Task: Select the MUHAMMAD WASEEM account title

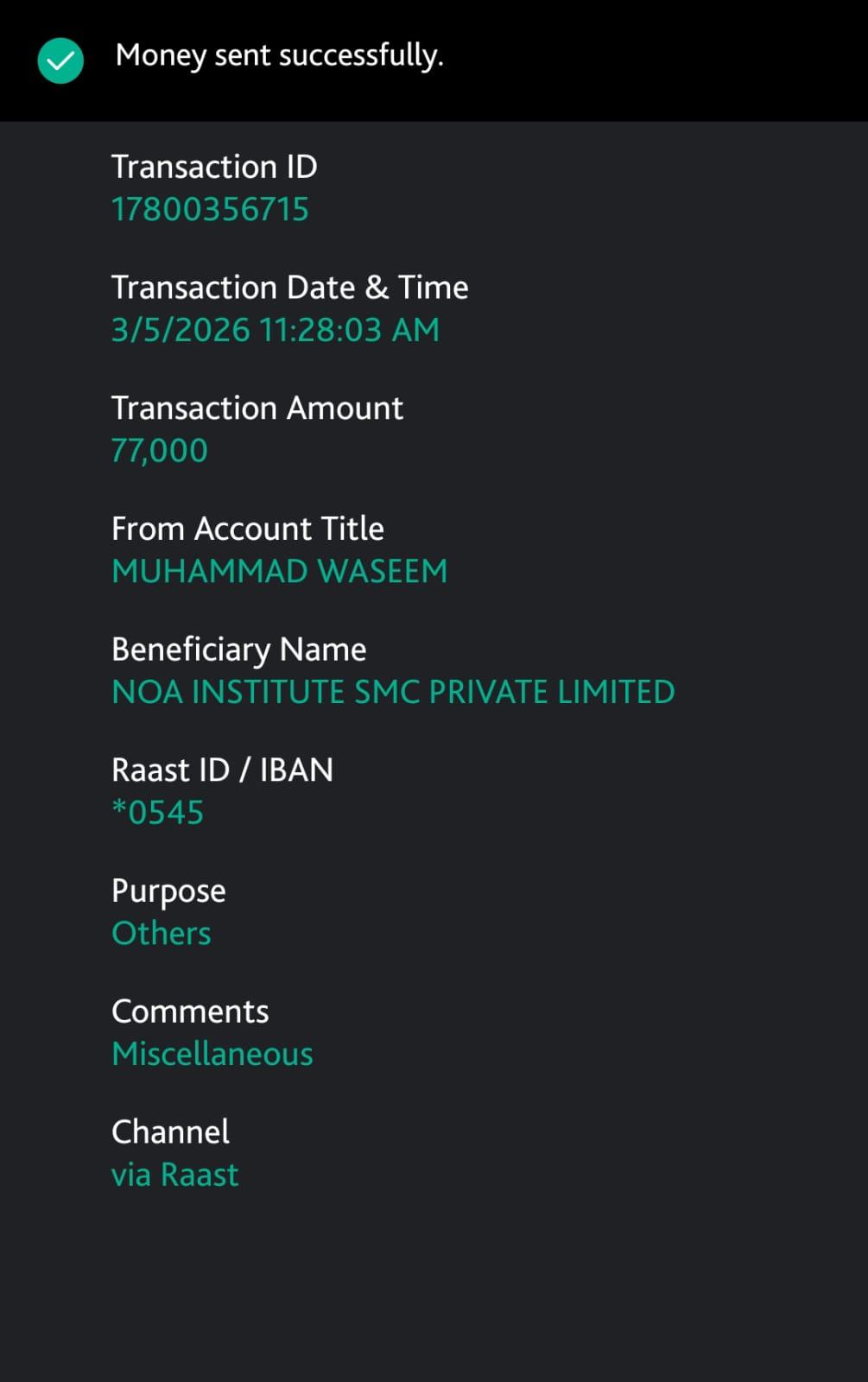Action: 279,571
